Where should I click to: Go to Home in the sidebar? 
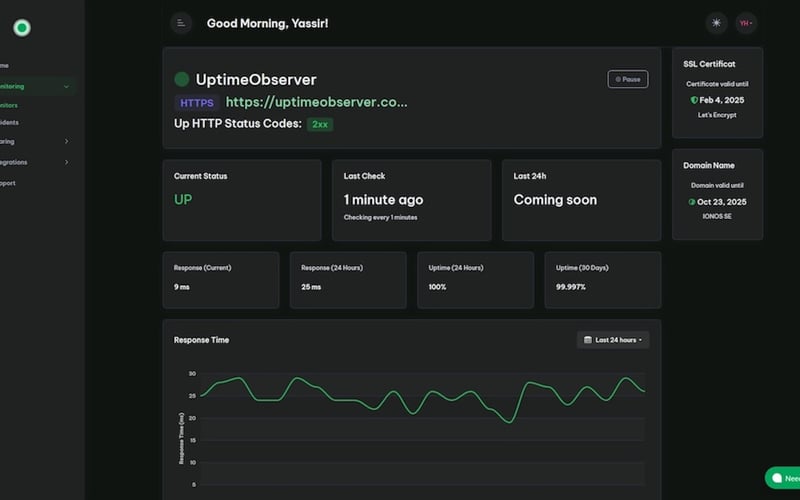[x=4, y=65]
